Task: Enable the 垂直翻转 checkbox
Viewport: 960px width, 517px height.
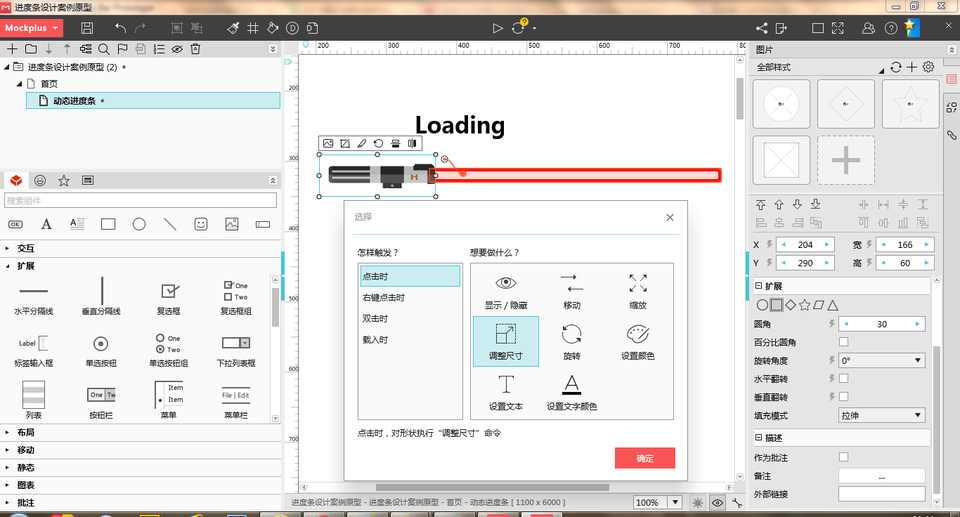Action: click(844, 397)
